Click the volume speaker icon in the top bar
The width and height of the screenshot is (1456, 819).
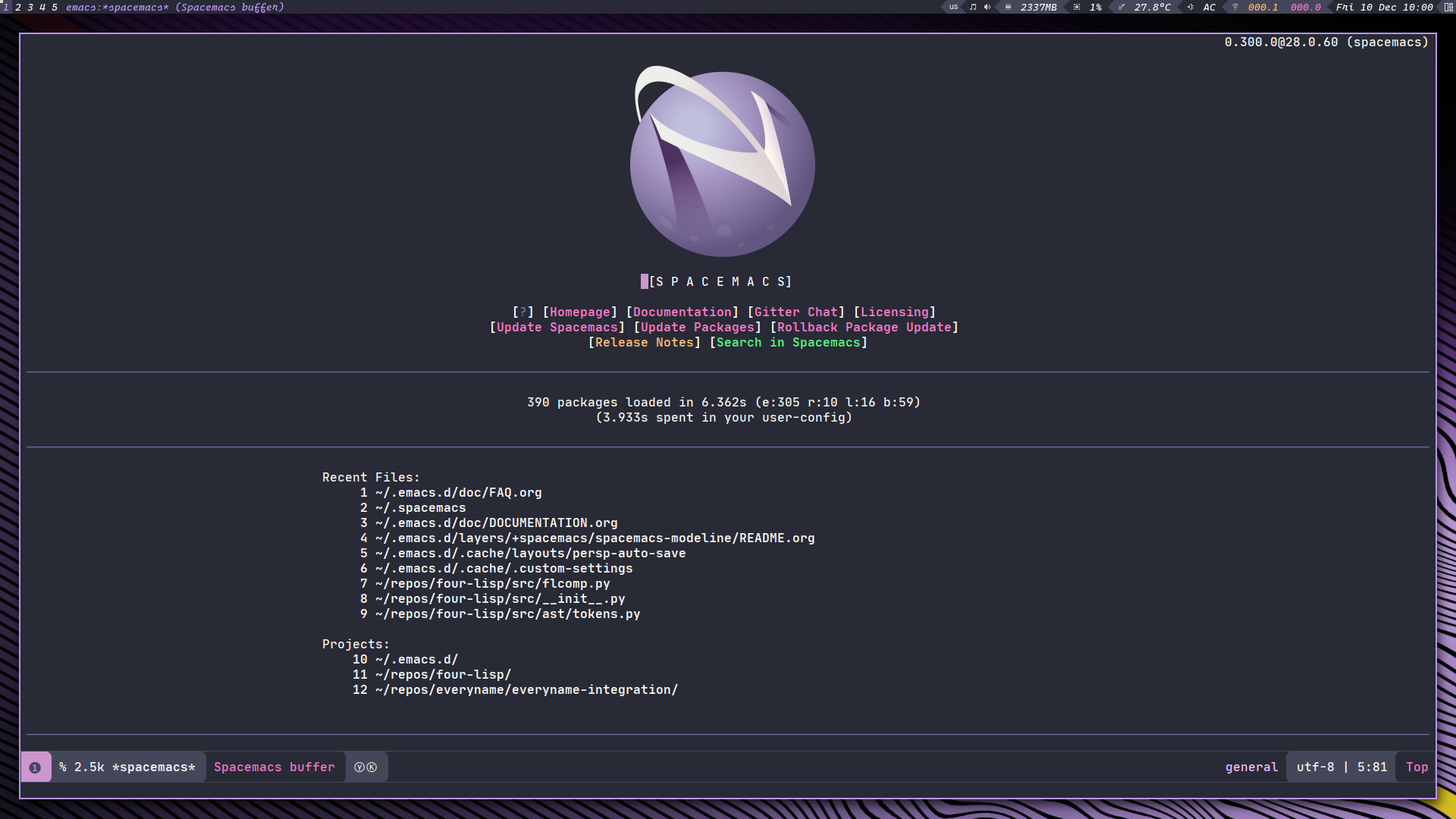(x=987, y=7)
